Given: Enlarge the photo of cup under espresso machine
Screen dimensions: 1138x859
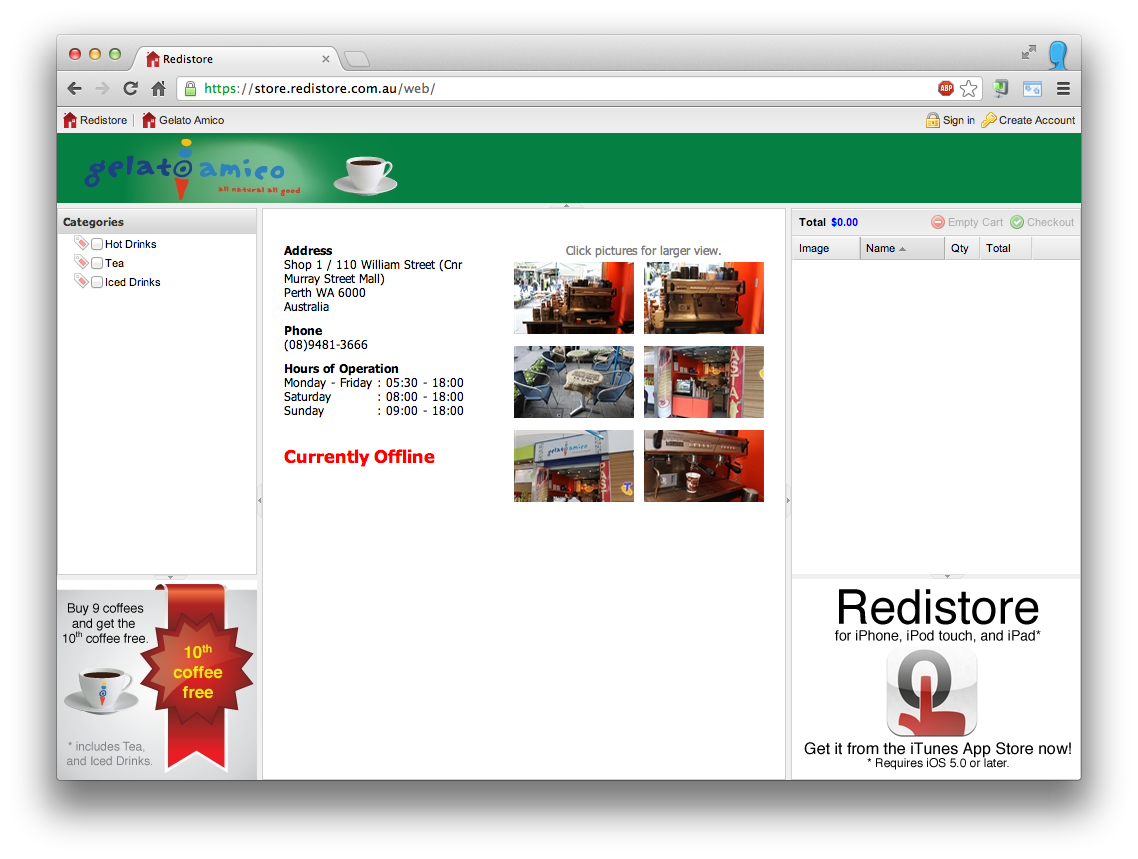Looking at the screenshot, I should [703, 466].
